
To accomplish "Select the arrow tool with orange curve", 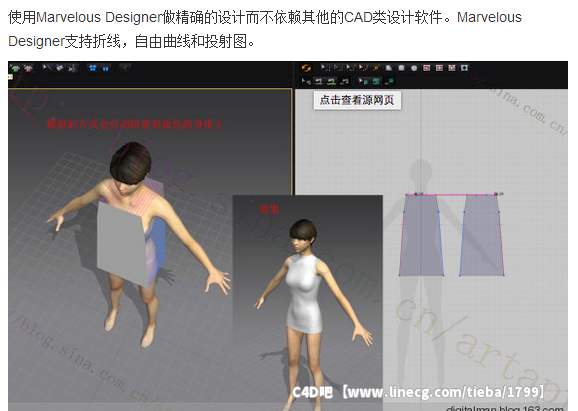I will click(x=351, y=68).
